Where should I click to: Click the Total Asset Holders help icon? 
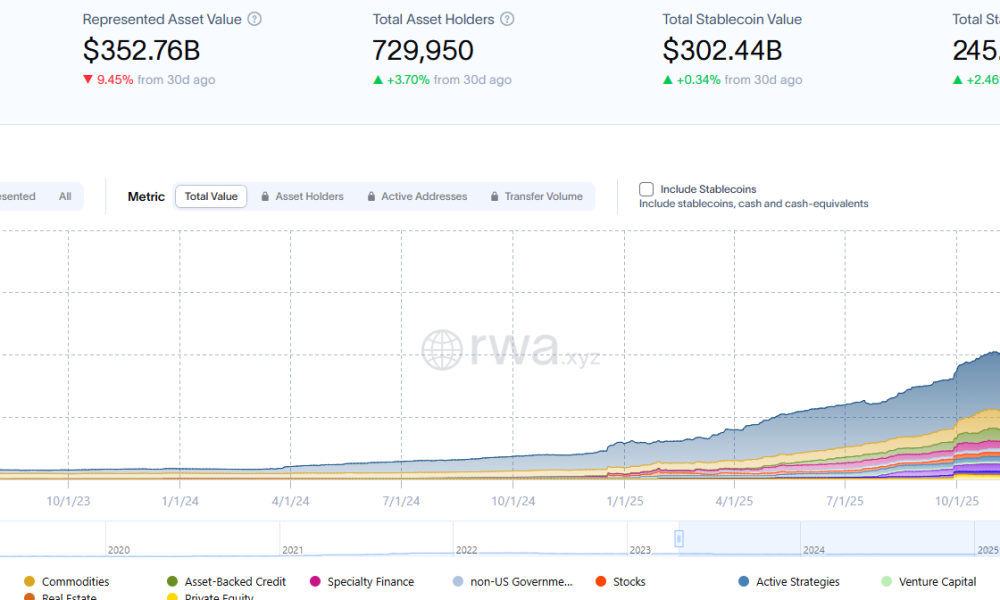coord(507,19)
